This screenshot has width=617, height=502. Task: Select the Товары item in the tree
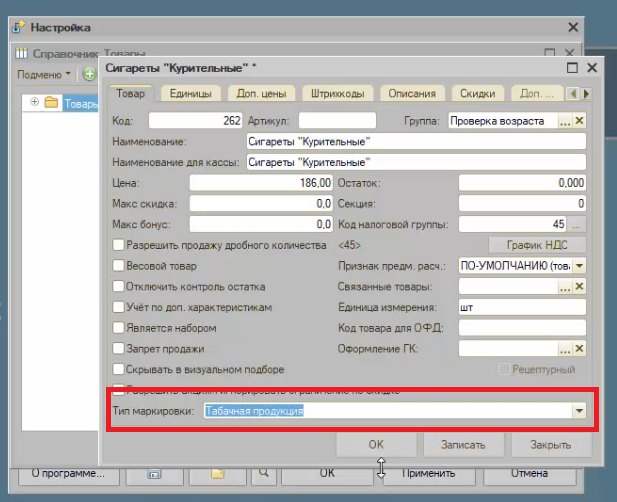81,103
